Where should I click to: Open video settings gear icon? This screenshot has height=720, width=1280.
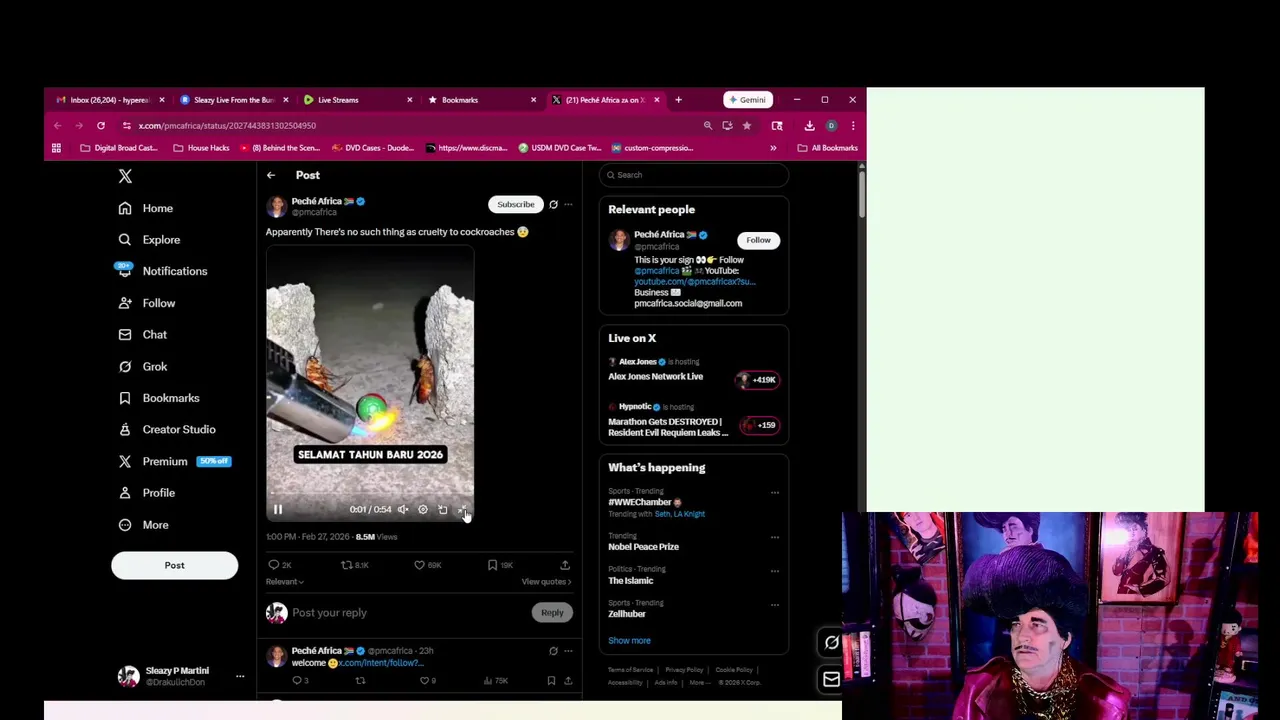click(423, 510)
